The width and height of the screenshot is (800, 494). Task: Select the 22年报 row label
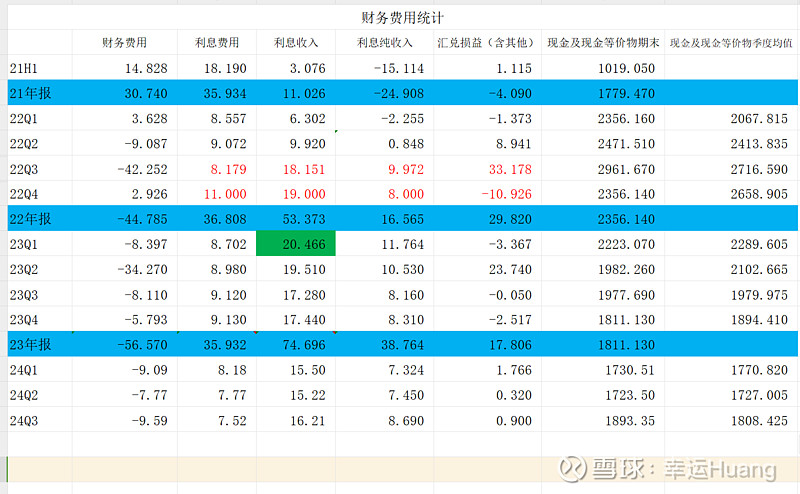click(30, 219)
